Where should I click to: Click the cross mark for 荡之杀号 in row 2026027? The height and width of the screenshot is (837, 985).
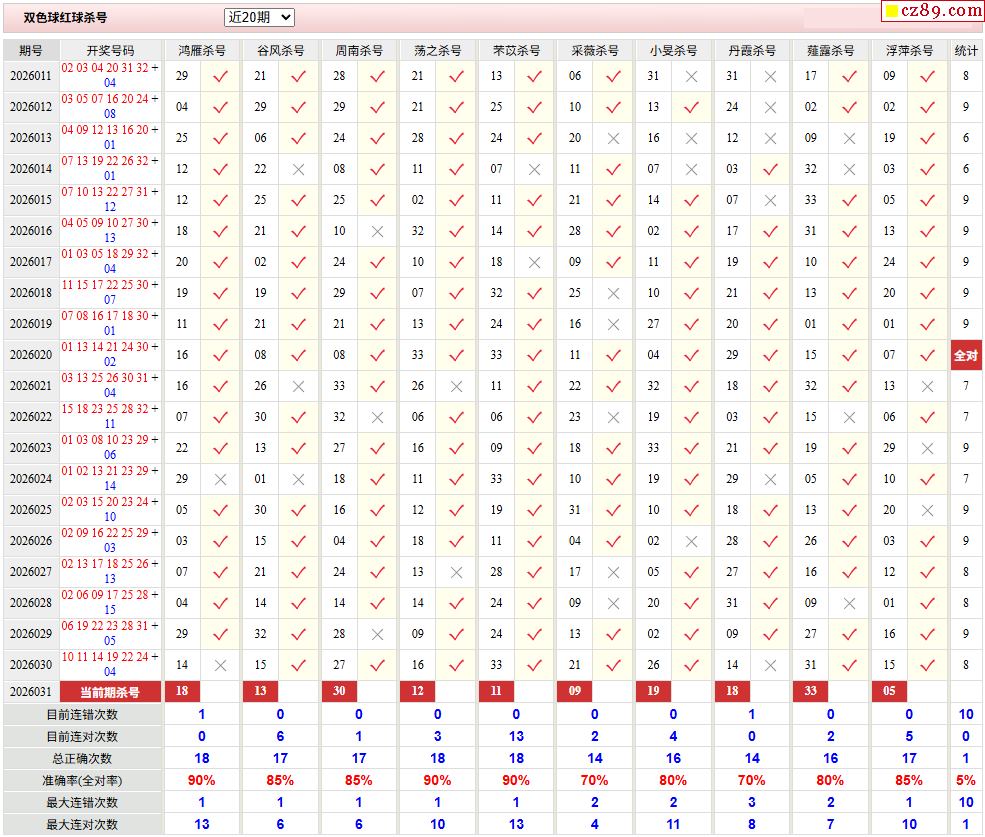point(456,572)
